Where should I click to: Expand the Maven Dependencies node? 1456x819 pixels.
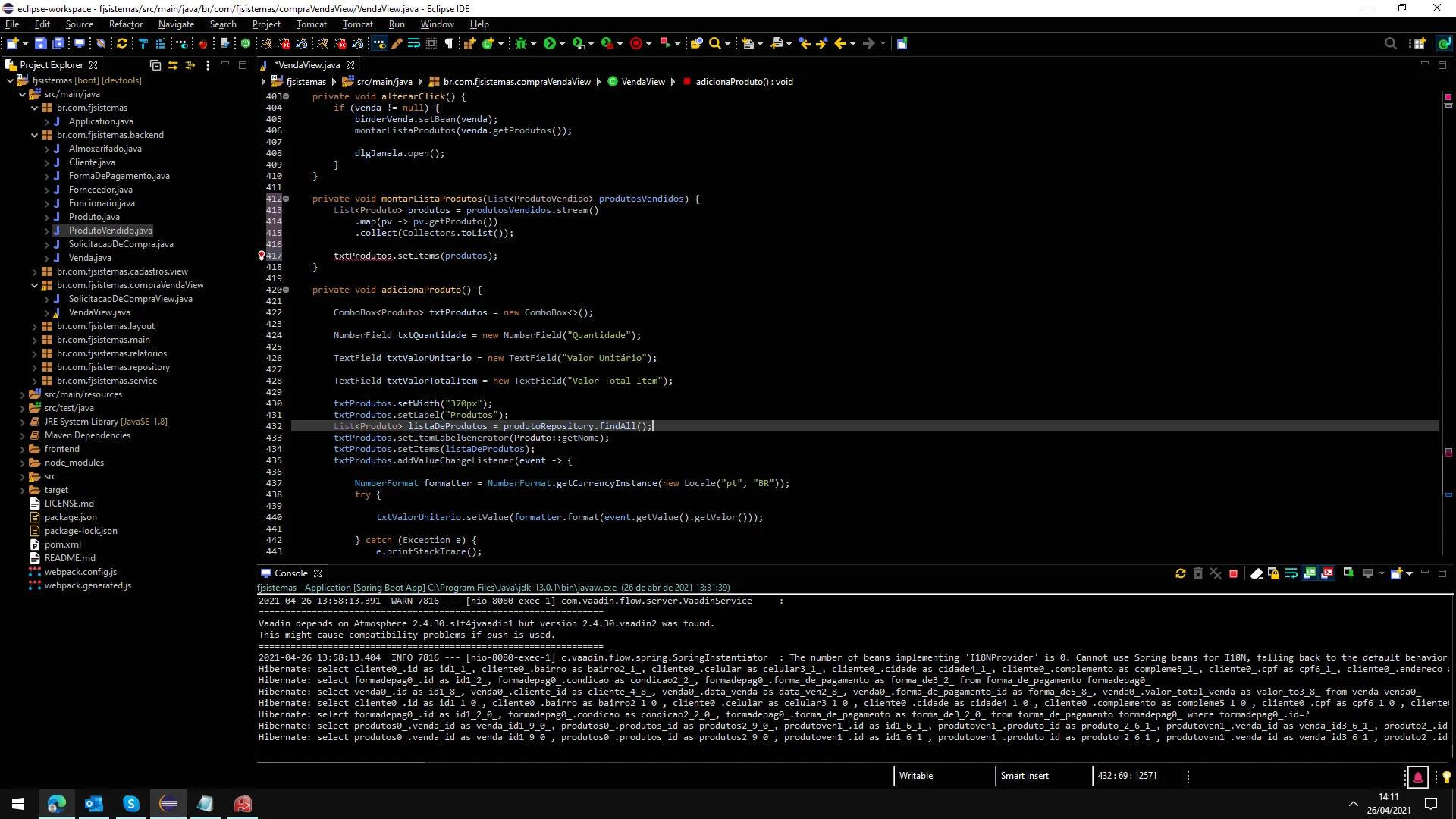pyautogui.click(x=23, y=435)
